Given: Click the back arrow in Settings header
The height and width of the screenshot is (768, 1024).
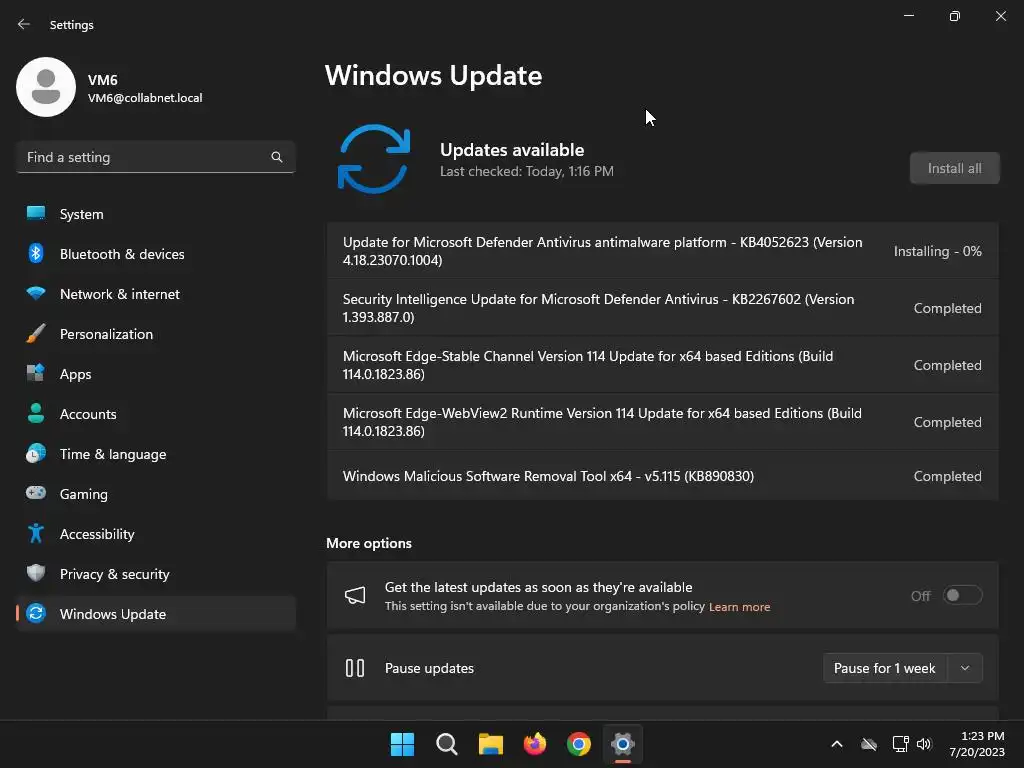Looking at the screenshot, I should (x=24, y=24).
